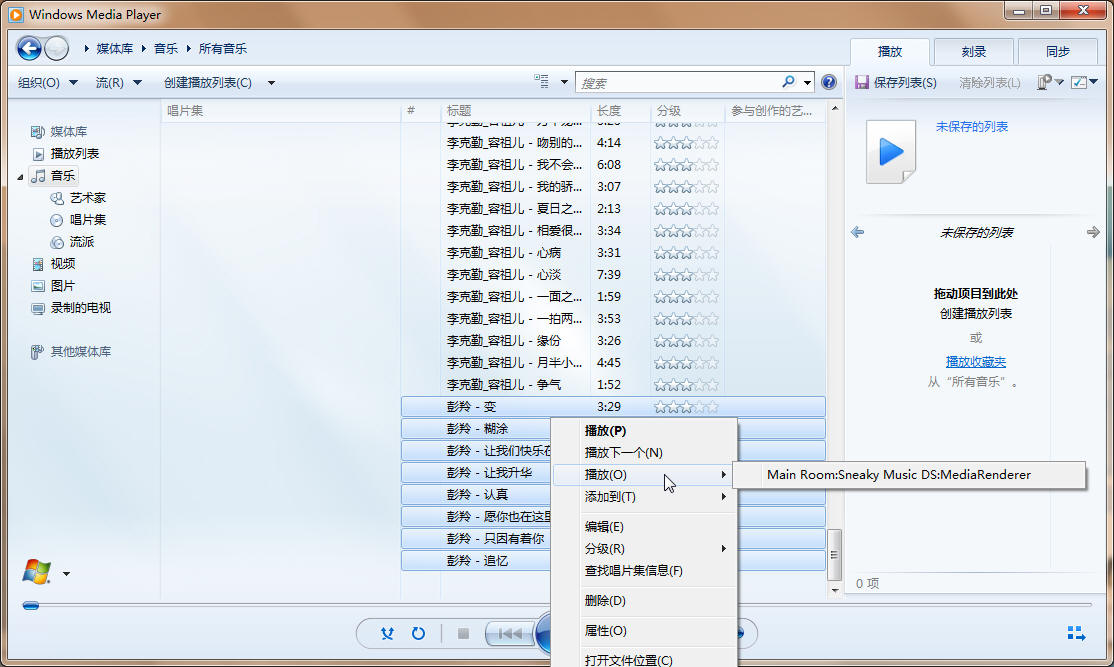Click the Library breadcrumb segment
This screenshot has height=667, width=1114.
114,48
